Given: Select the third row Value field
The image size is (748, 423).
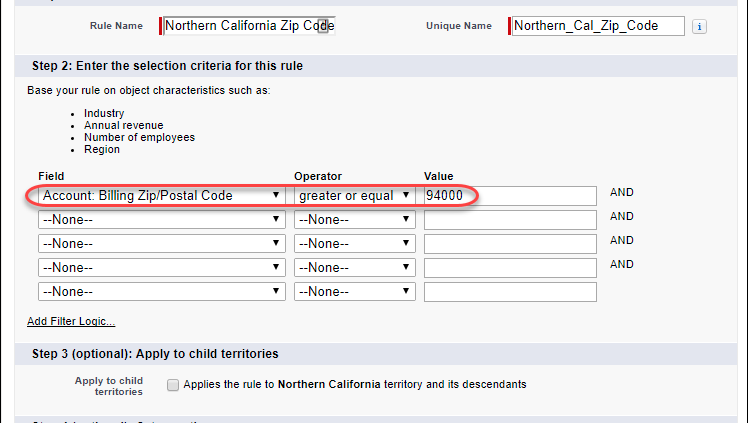Looking at the screenshot, I should pyautogui.click(x=510, y=243).
